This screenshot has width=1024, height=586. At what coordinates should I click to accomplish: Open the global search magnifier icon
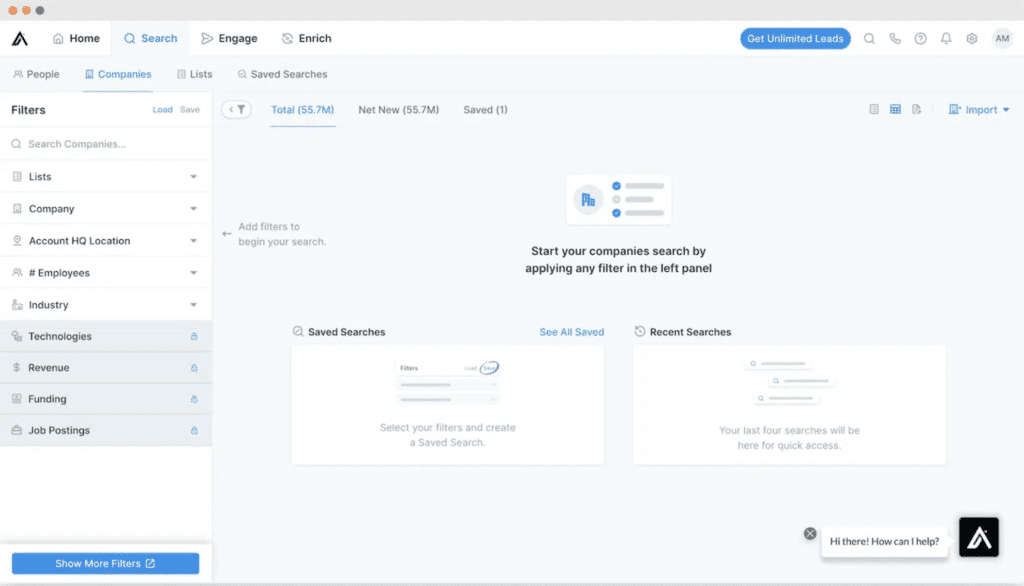click(x=869, y=39)
